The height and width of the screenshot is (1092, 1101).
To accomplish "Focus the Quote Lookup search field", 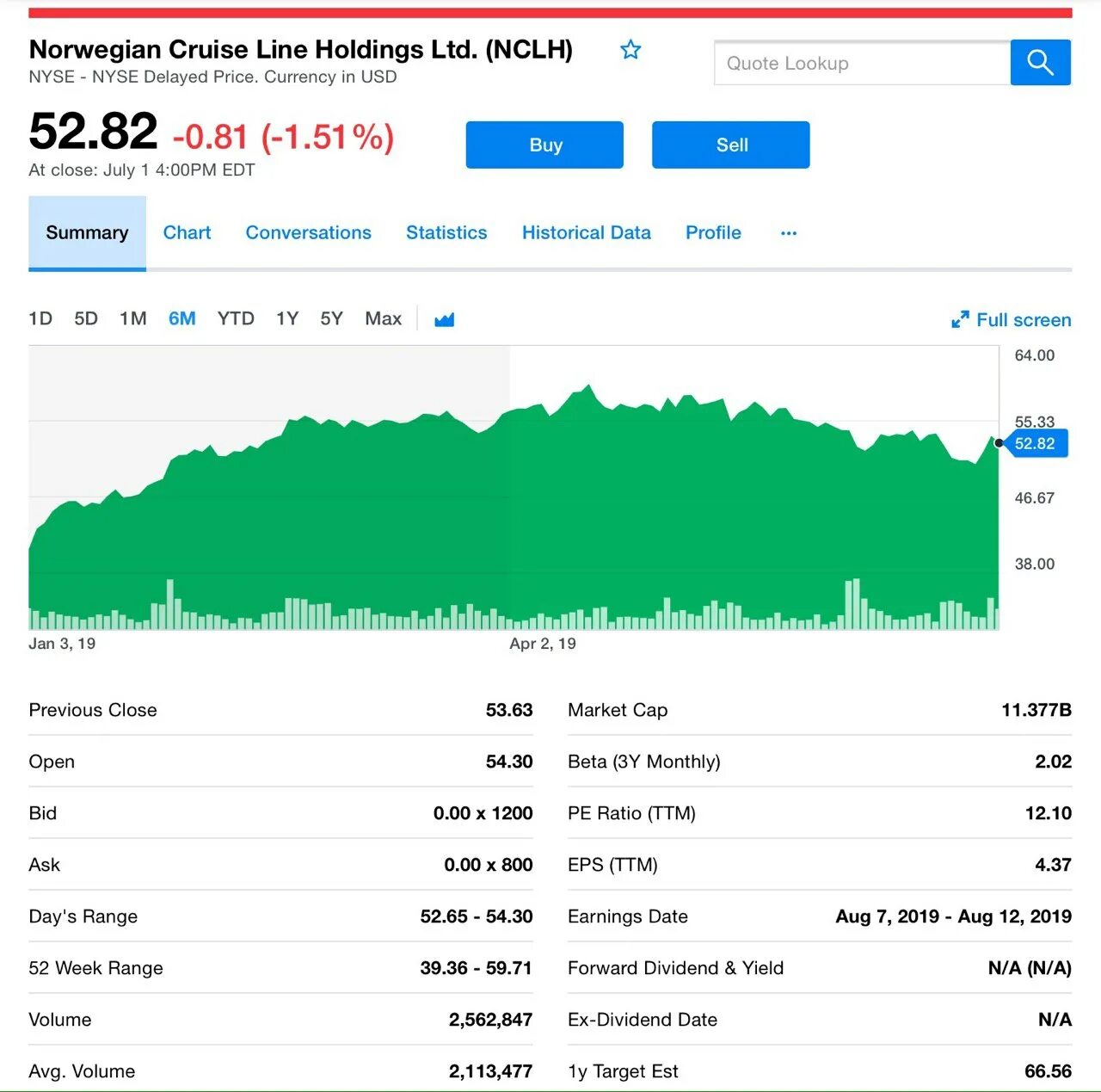I will coord(862,63).
